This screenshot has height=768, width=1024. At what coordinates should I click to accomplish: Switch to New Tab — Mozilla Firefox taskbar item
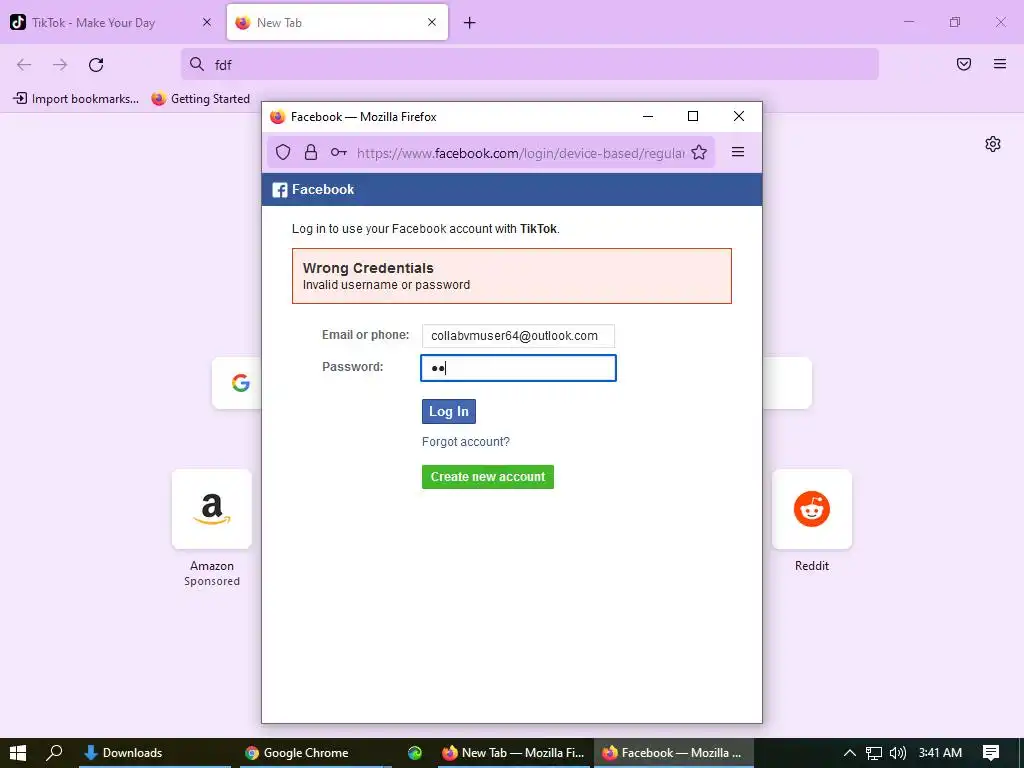tap(513, 753)
